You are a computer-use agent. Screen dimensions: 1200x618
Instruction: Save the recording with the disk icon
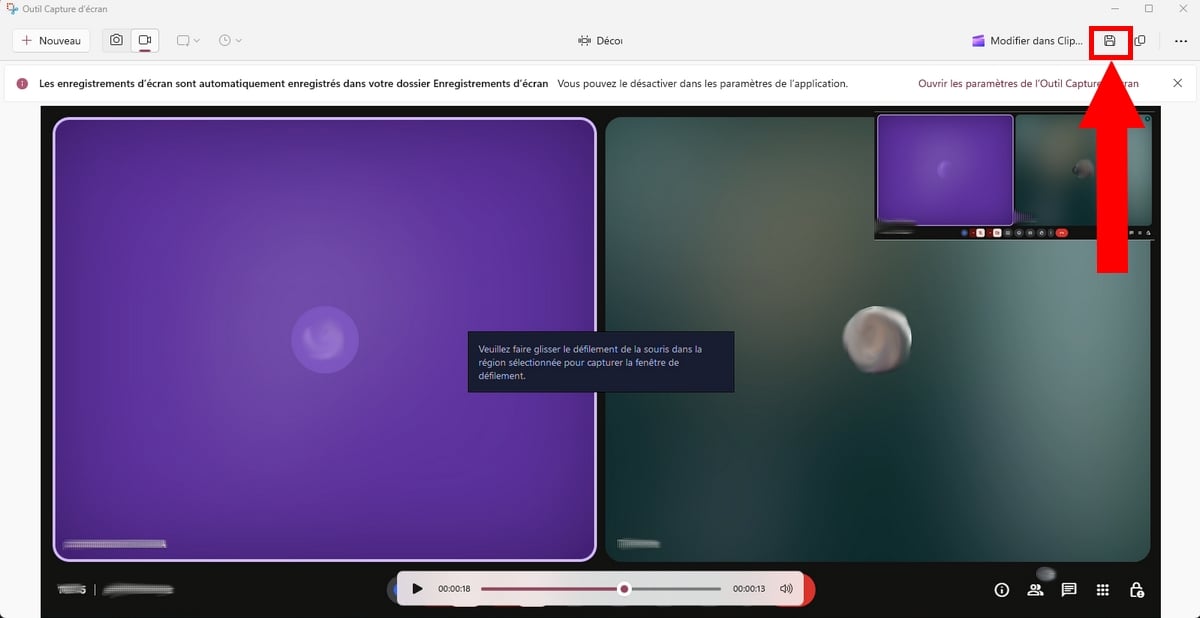click(x=1109, y=41)
